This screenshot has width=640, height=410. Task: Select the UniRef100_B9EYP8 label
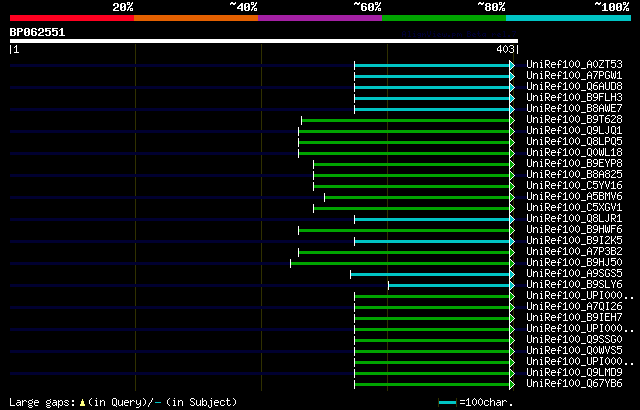(574, 164)
